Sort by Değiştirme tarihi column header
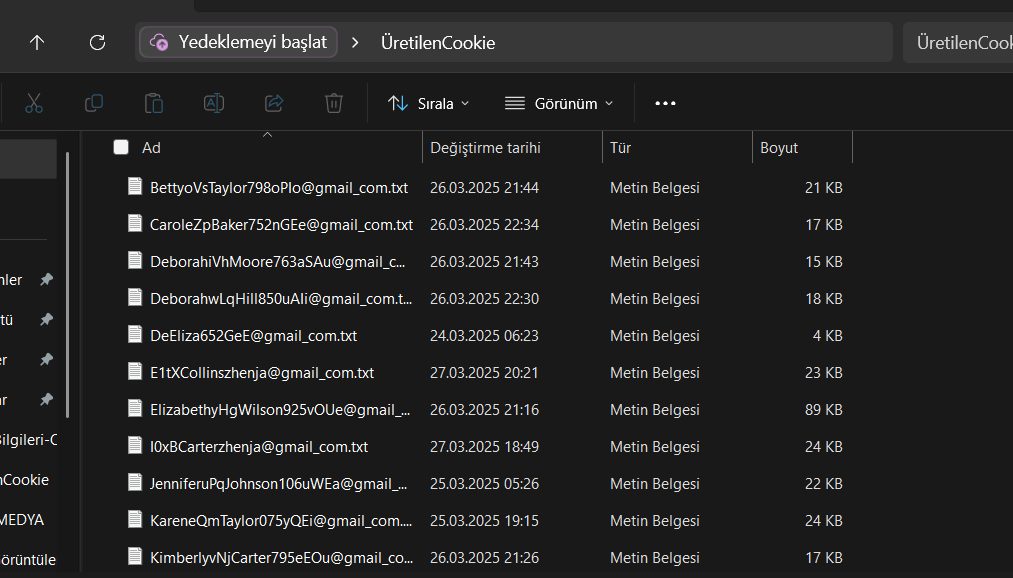Screen dimensions: 1013x578 click(485, 148)
